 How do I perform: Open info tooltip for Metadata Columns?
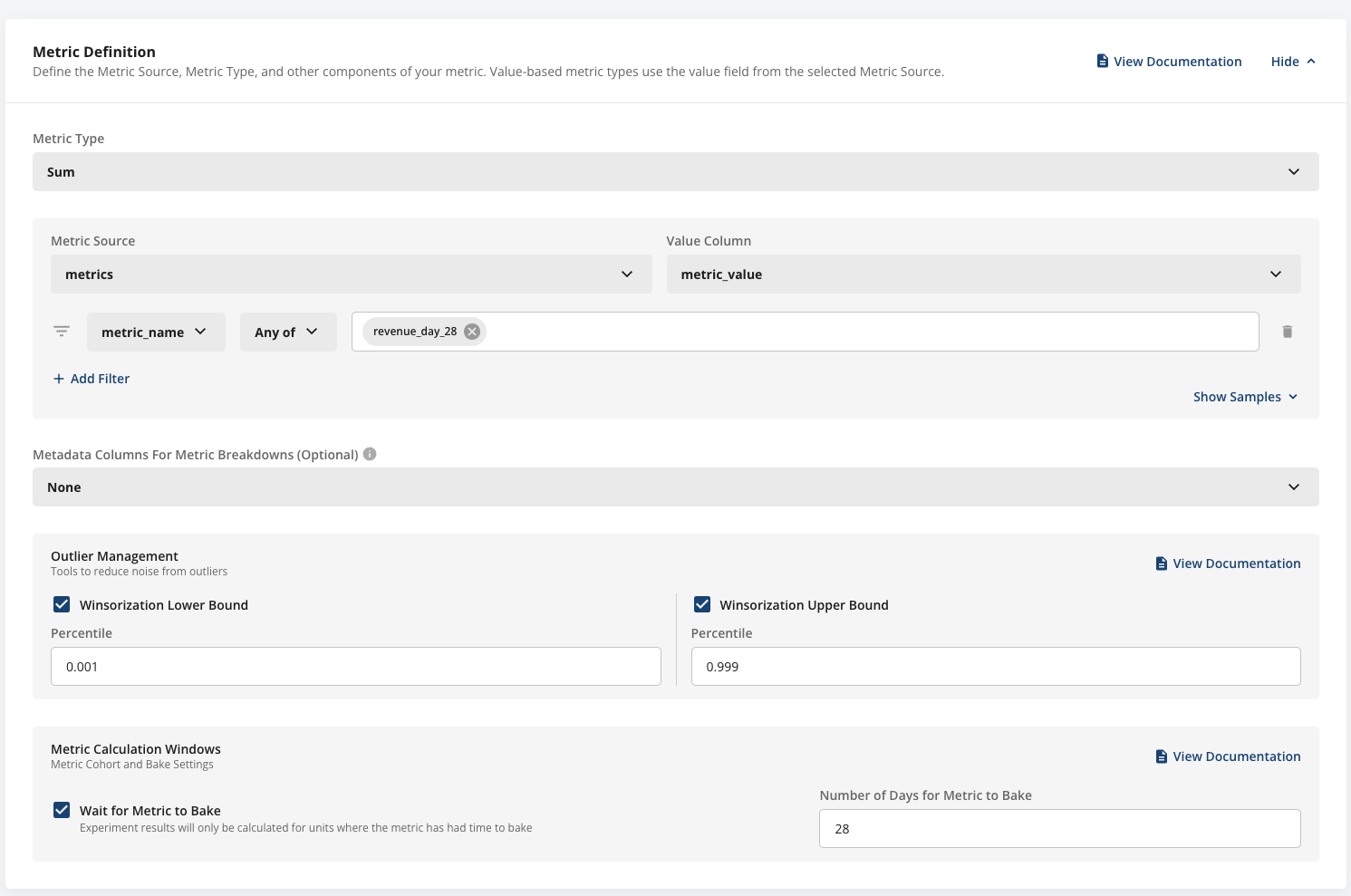(370, 454)
